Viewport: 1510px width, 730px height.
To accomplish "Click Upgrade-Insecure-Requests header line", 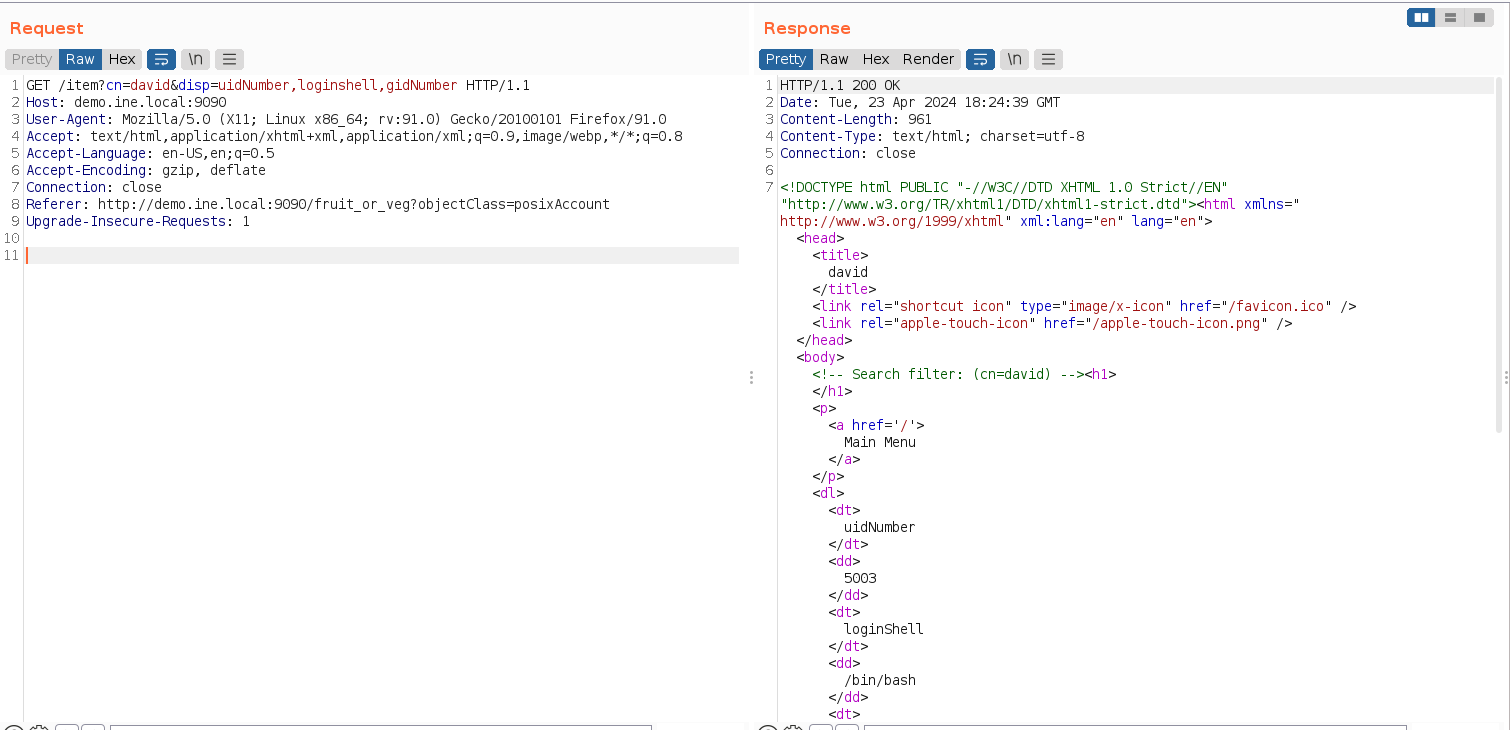I will 138,221.
